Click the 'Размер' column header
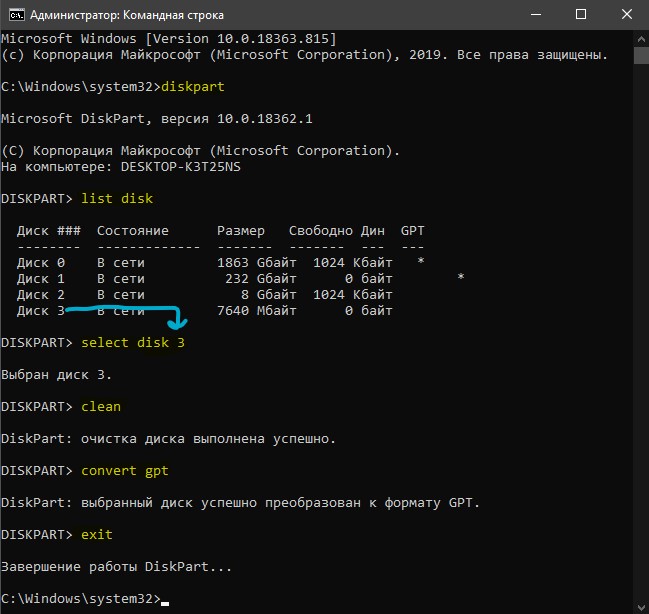The height and width of the screenshot is (614, 649). [x=240, y=231]
